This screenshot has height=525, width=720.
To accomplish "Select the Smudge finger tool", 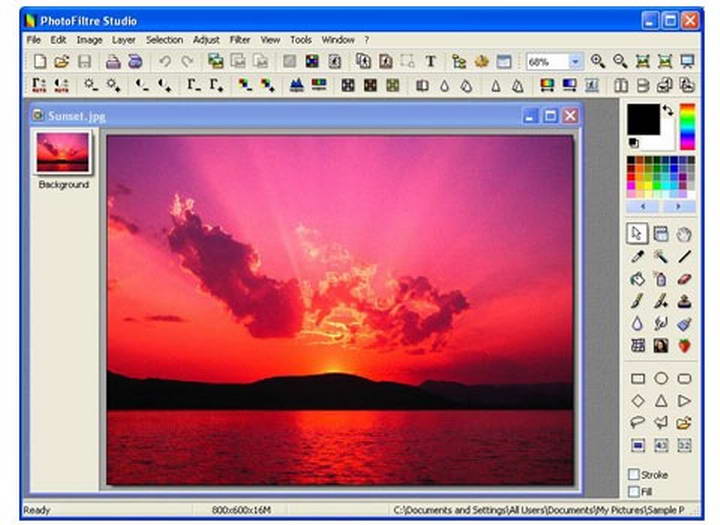I will point(661,324).
